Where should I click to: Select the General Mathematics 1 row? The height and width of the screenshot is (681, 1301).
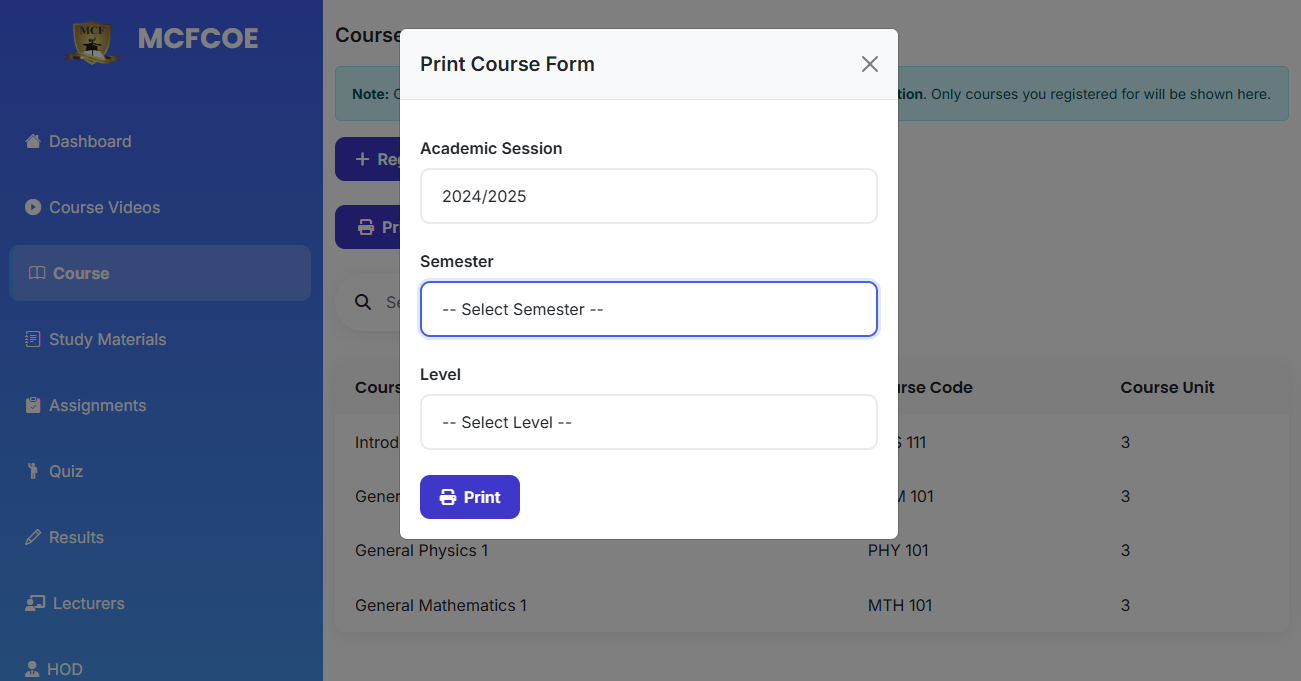point(440,605)
